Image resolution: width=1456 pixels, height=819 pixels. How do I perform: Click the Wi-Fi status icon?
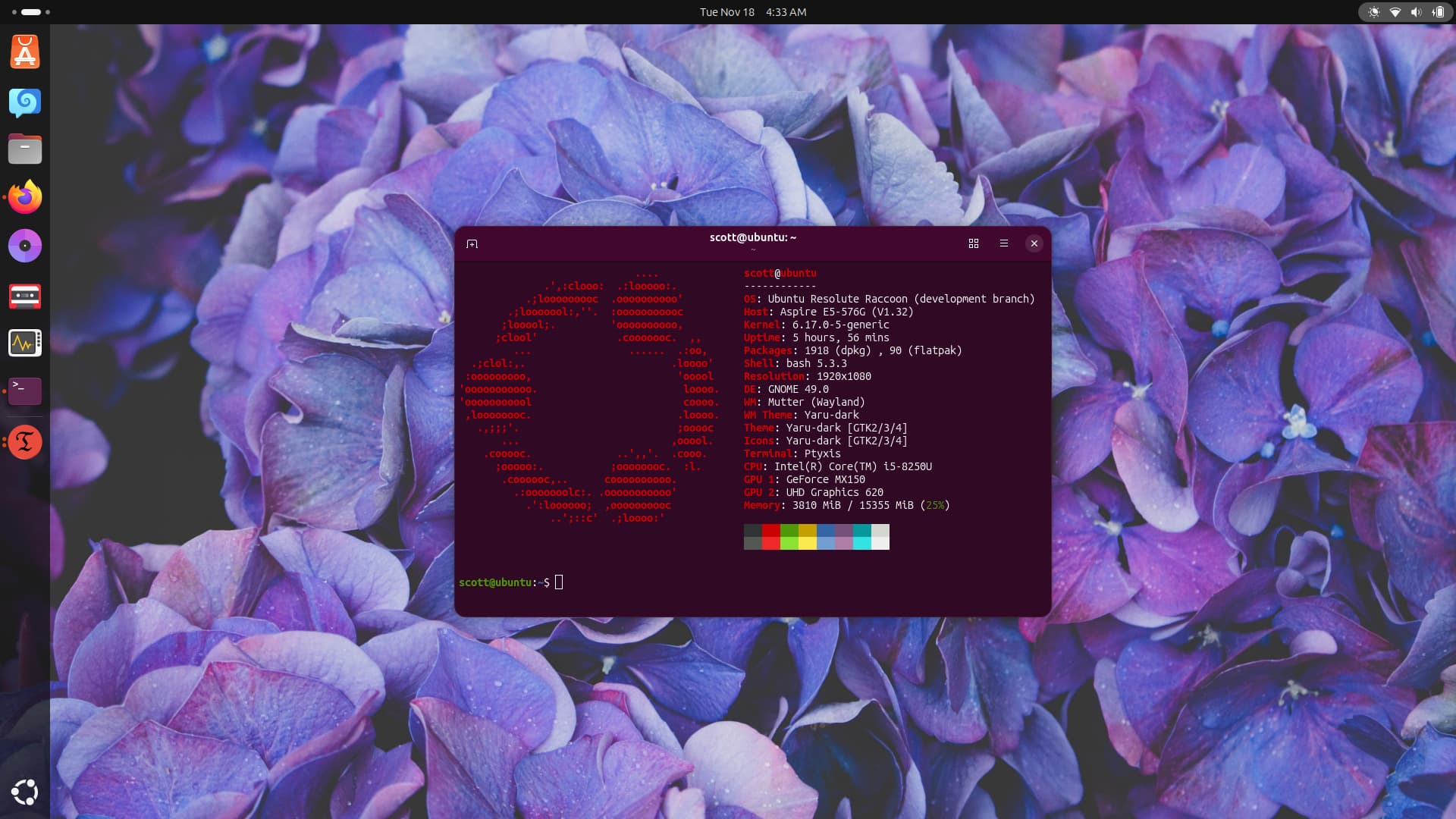1395,12
